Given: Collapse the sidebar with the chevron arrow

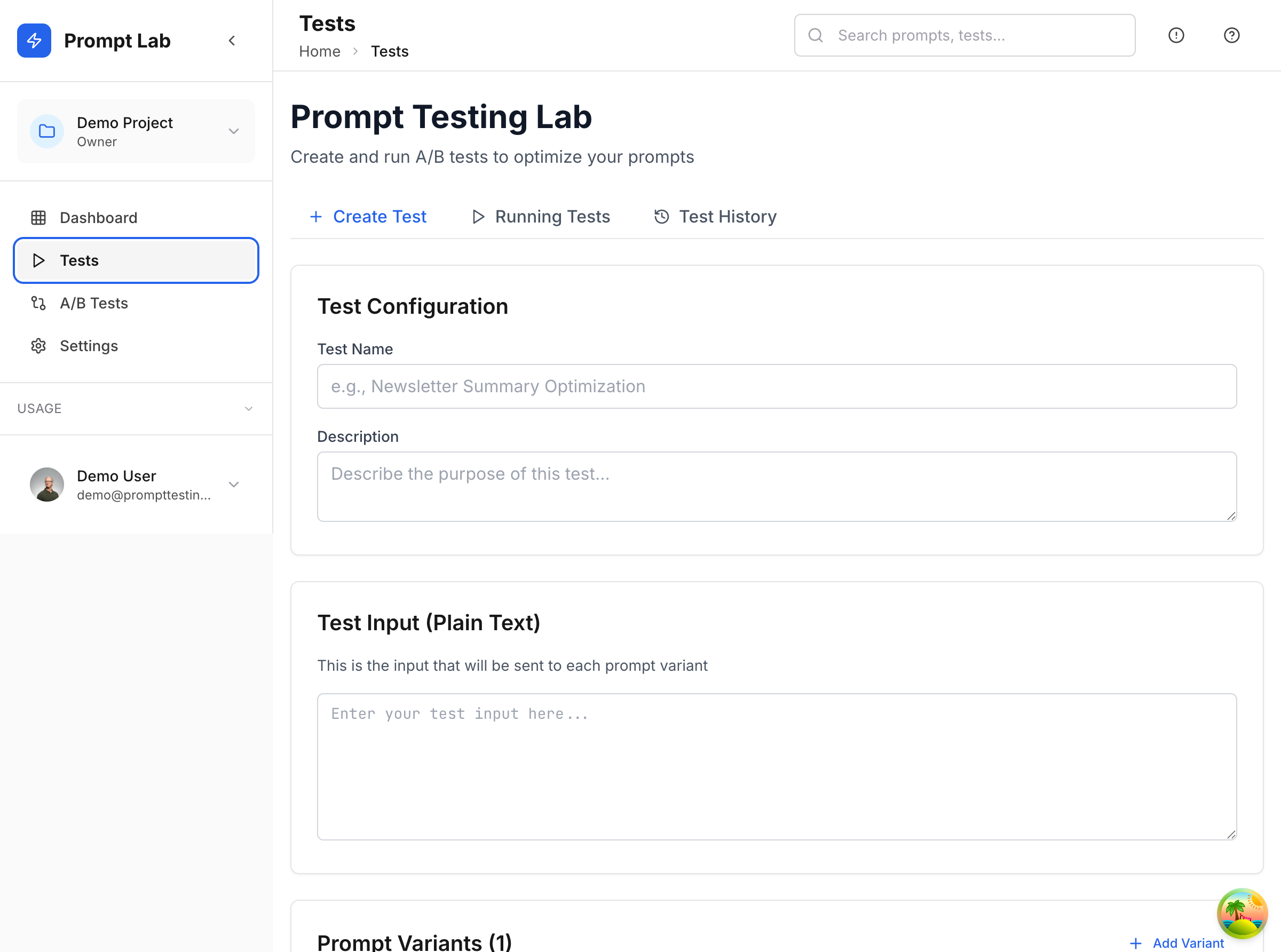Looking at the screenshot, I should 232,41.
